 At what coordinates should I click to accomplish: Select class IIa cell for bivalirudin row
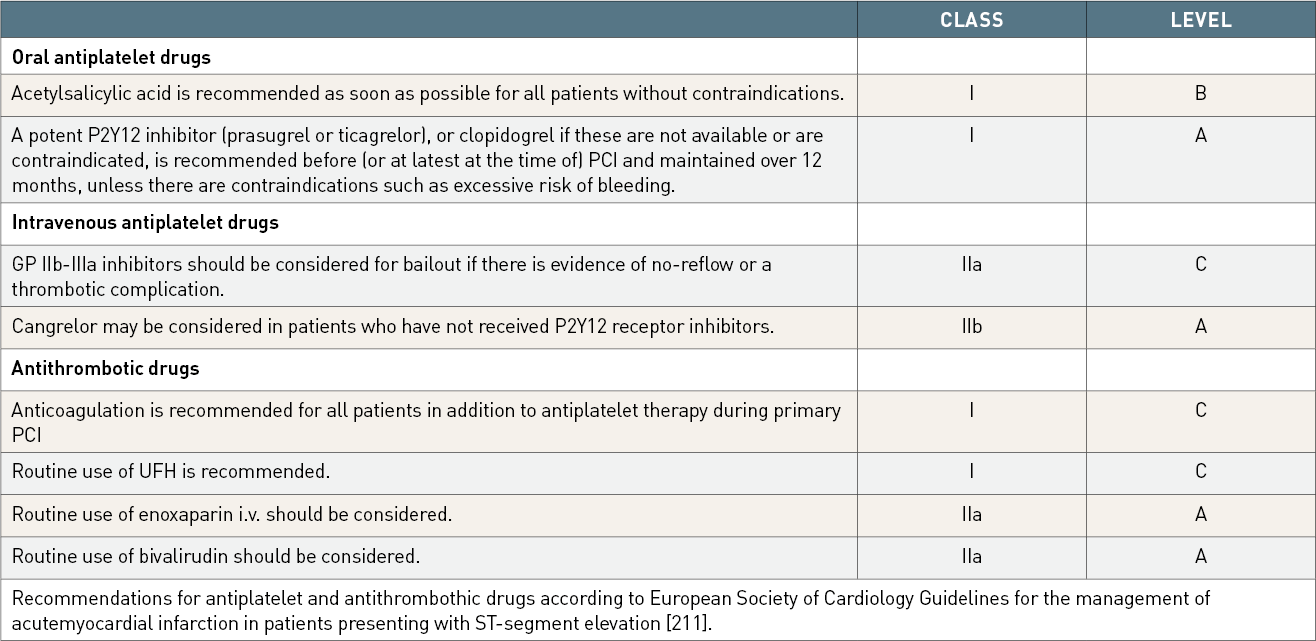[x=971, y=556]
